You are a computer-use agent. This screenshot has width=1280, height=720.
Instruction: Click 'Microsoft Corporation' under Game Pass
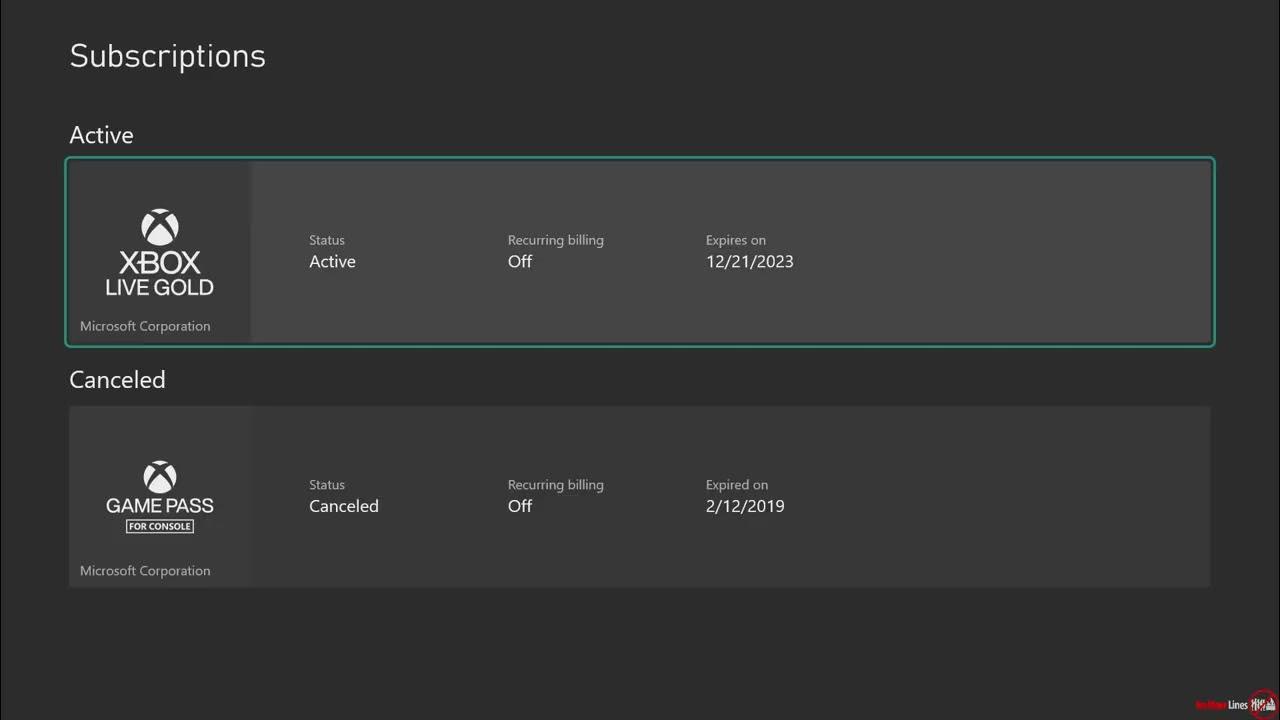pyautogui.click(x=145, y=571)
